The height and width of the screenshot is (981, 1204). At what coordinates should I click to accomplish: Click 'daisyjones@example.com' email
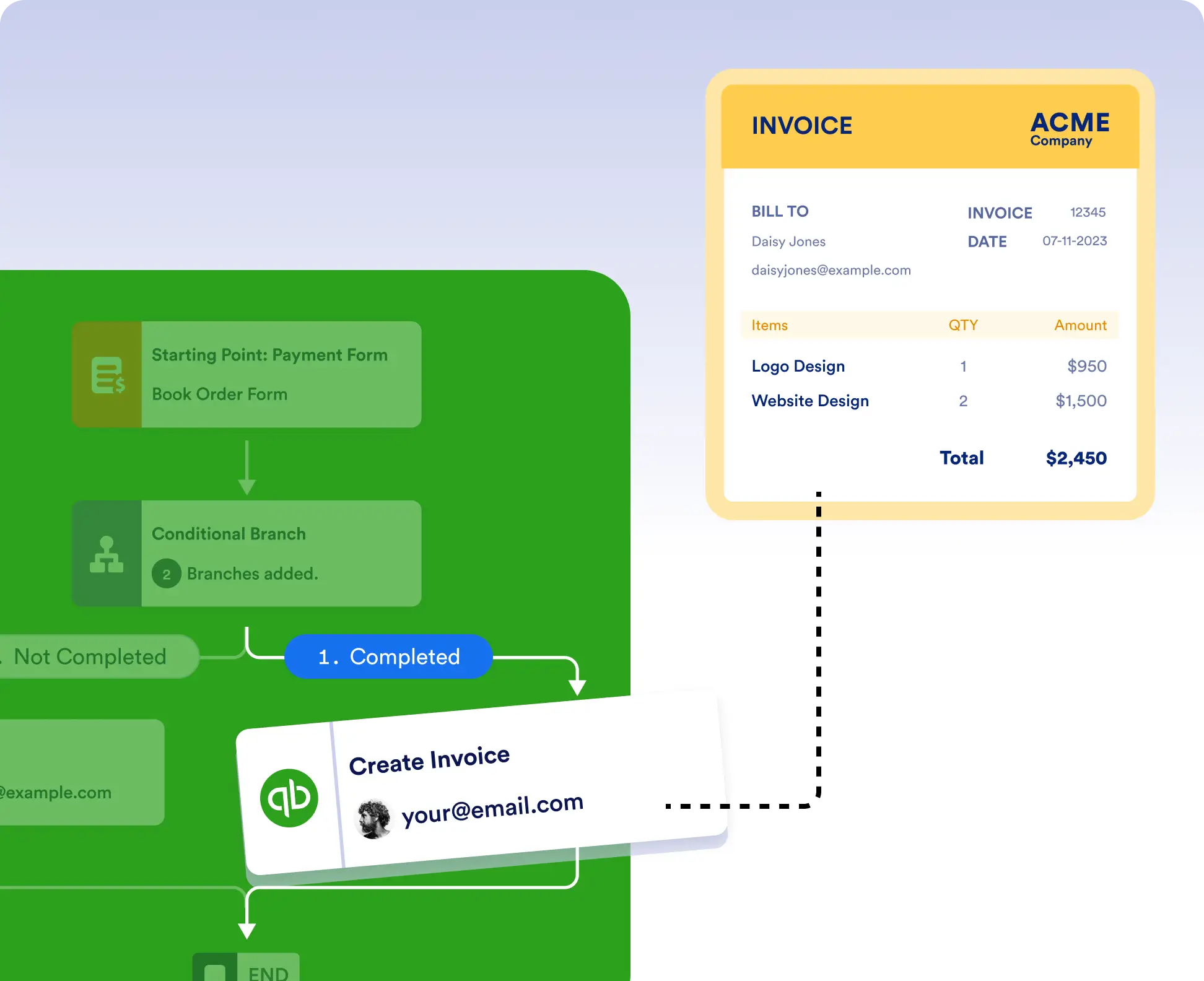tap(831, 270)
